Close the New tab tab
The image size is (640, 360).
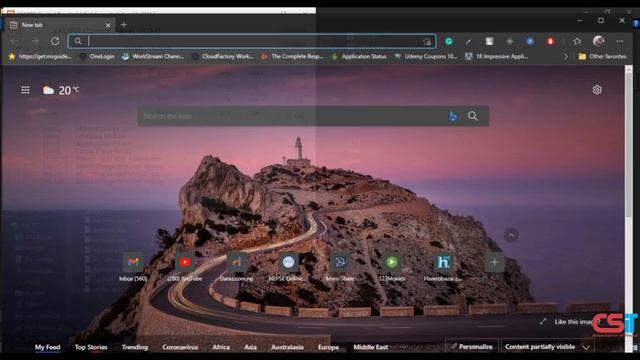click(108, 25)
